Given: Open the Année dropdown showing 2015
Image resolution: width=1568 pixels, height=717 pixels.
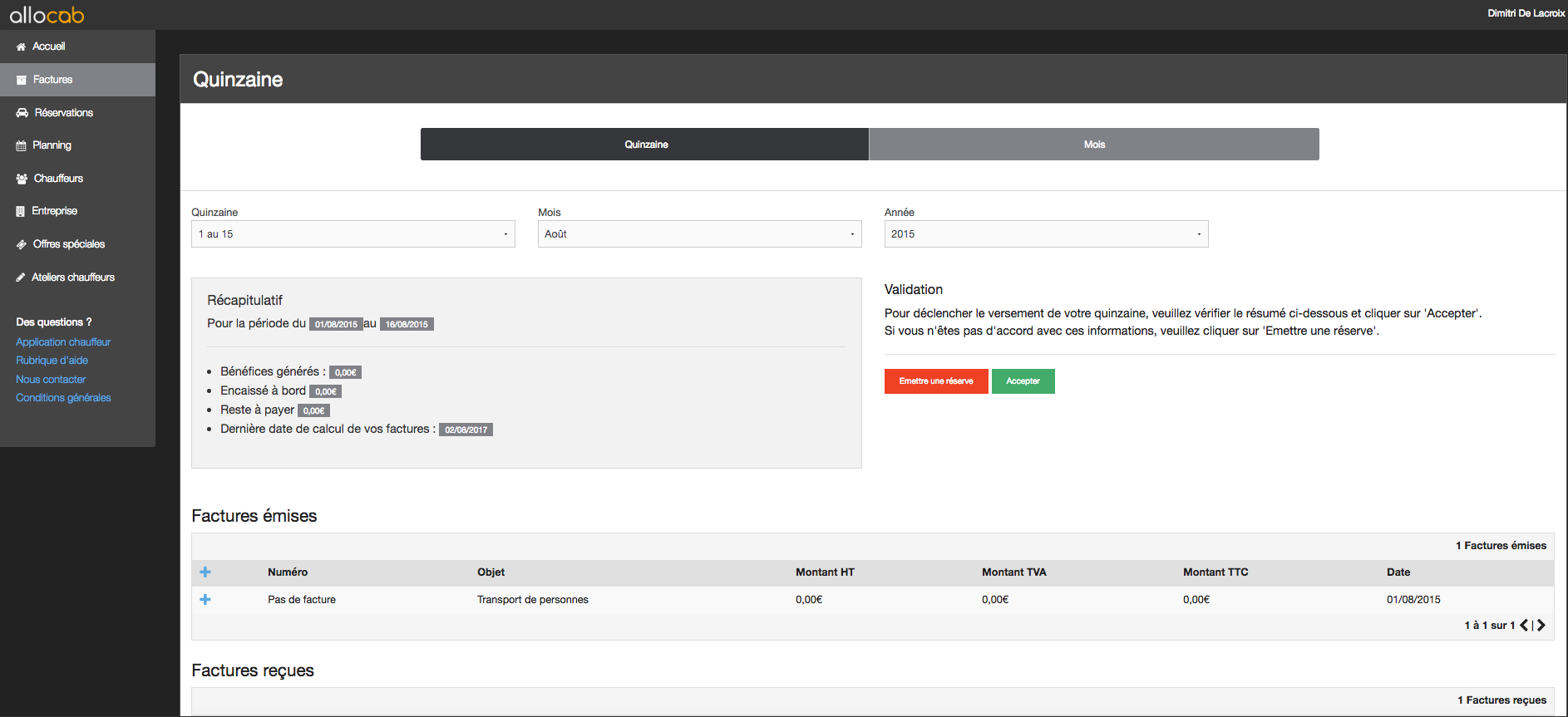Looking at the screenshot, I should tap(1047, 234).
